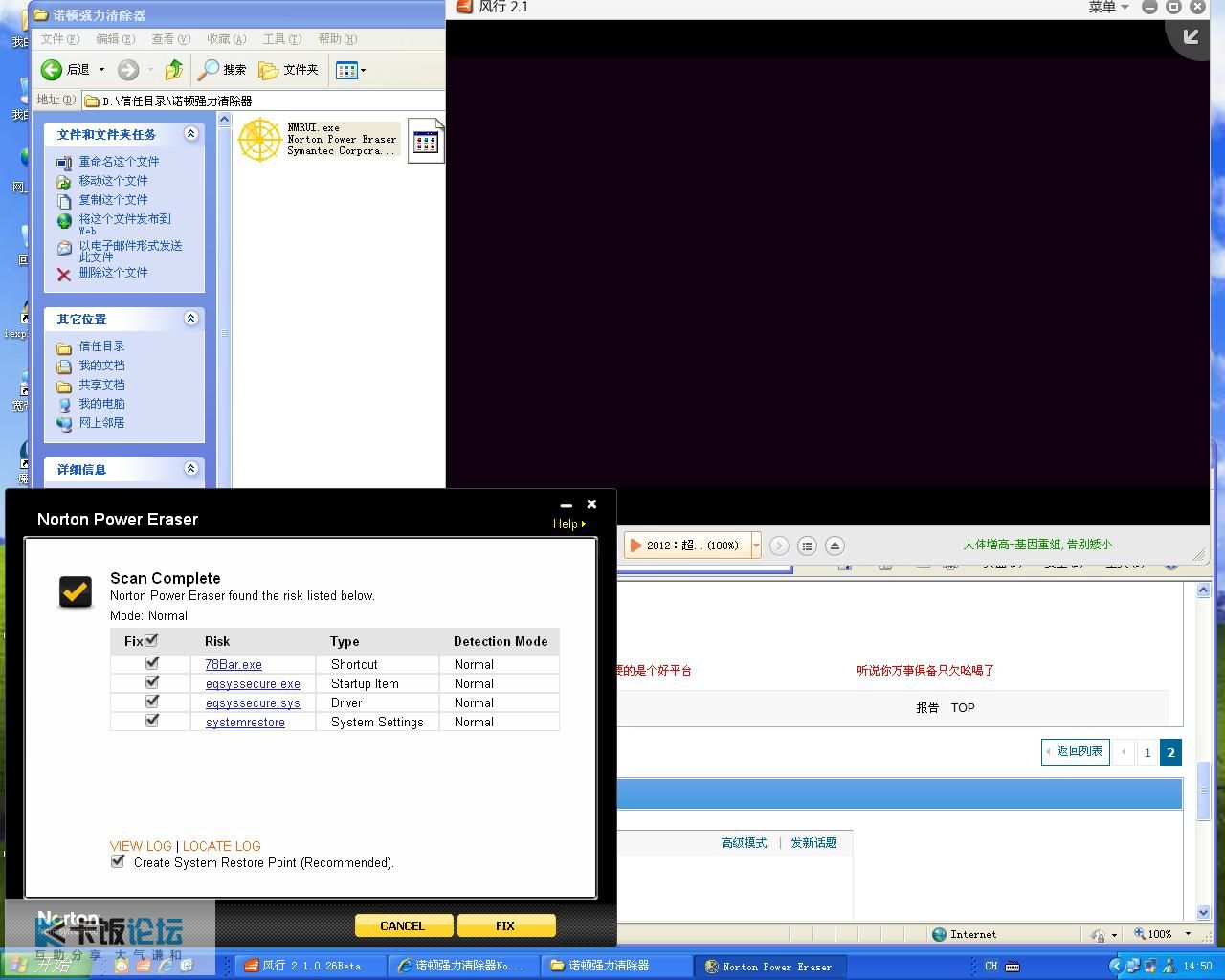The width and height of the screenshot is (1225, 980).
Task: Click the email-this-file envelope icon
Action: (x=64, y=248)
